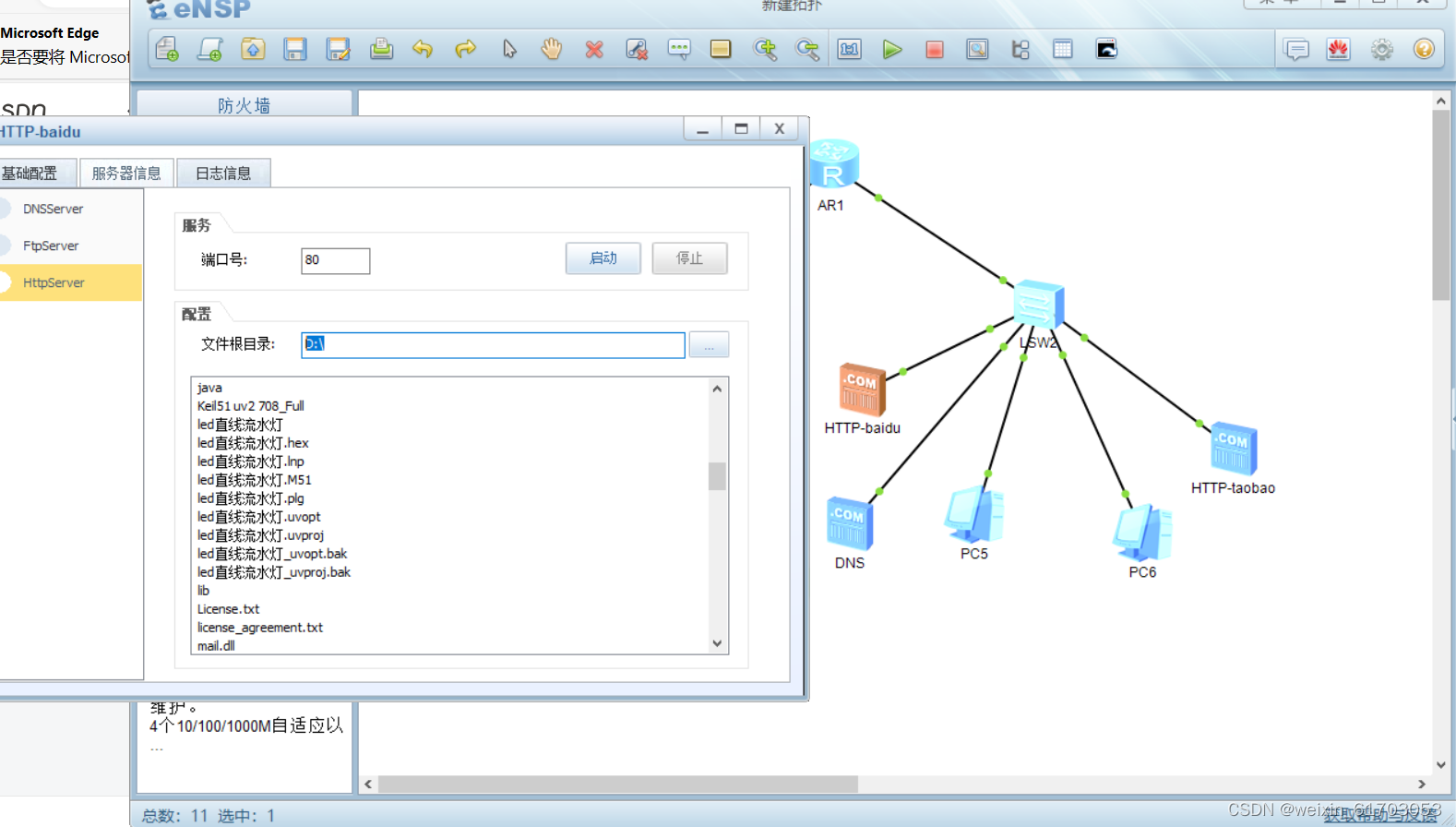This screenshot has height=827, width=1456.
Task: Click 'License.txt' in file list
Action: (x=228, y=609)
